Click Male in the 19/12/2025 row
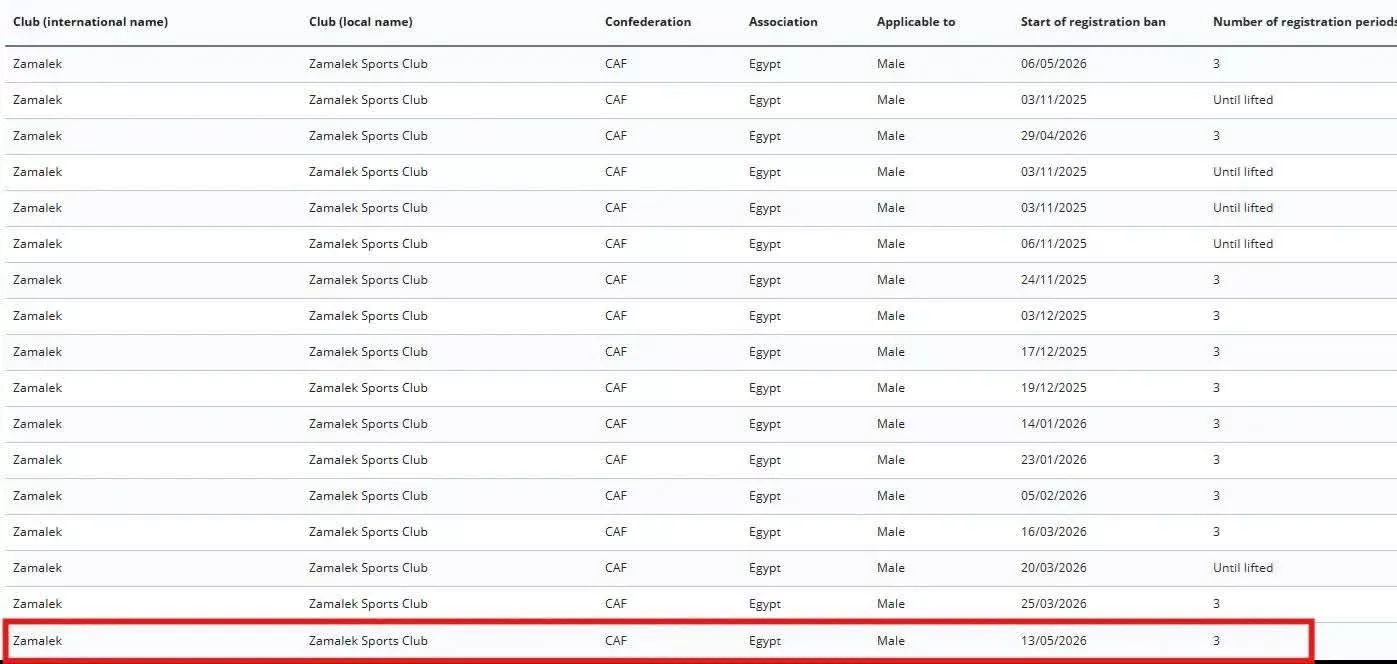 pyautogui.click(x=891, y=388)
